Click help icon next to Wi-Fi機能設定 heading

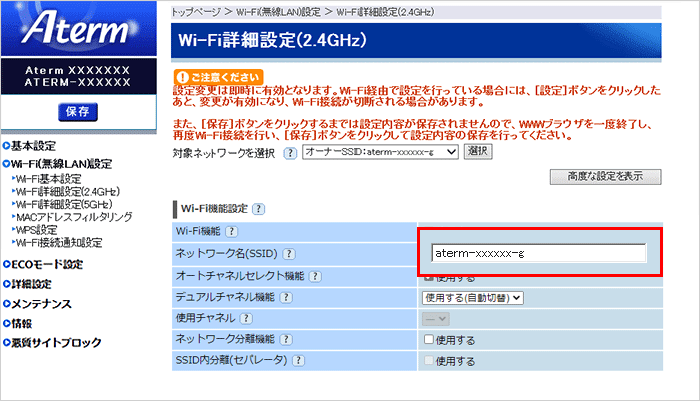tap(258, 209)
